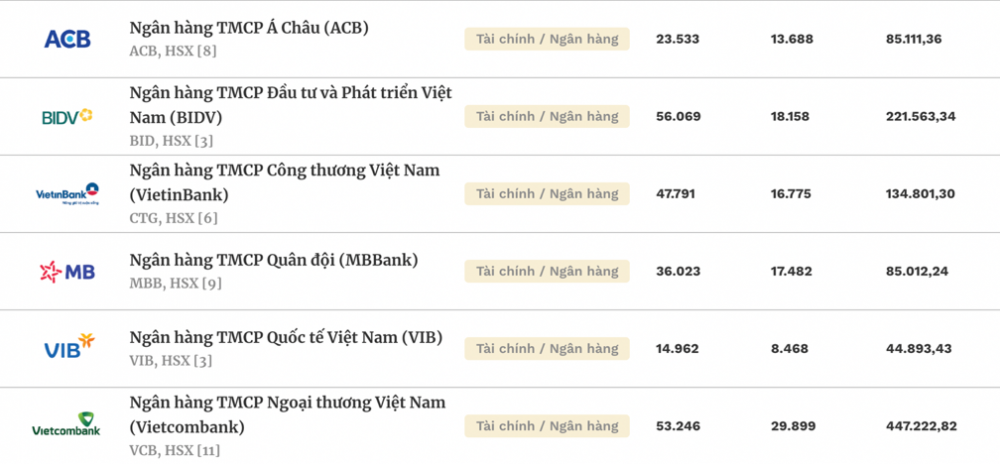
Task: Open Ngân hàng TMCP Á Châu (ACB) link
Action: click(x=249, y=28)
